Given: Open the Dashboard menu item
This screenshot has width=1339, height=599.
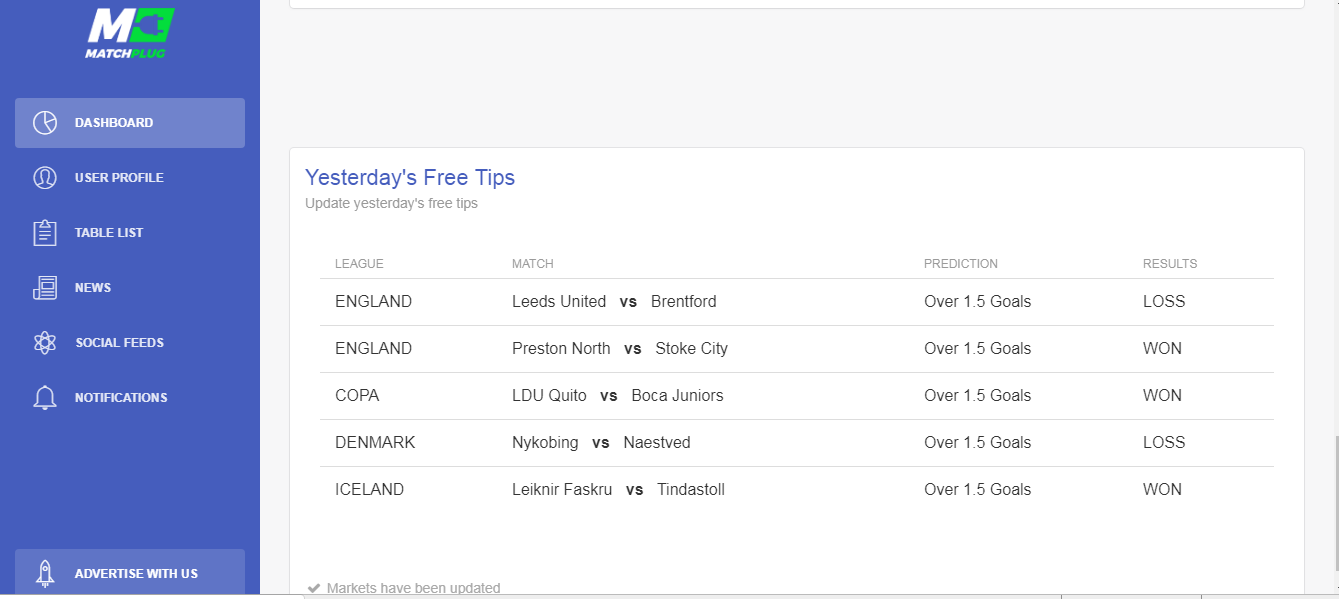Looking at the screenshot, I should point(130,123).
